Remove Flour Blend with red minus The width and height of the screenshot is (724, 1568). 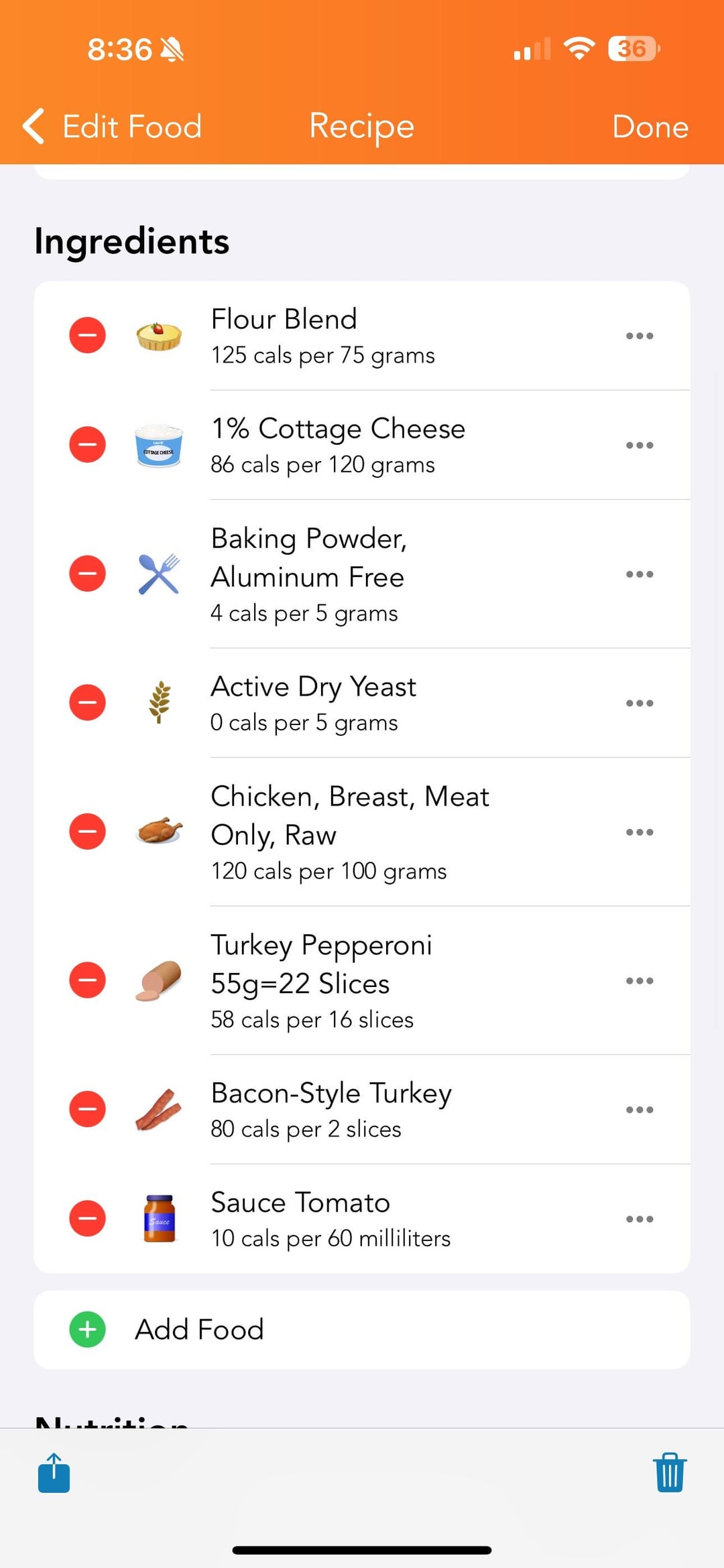(88, 336)
